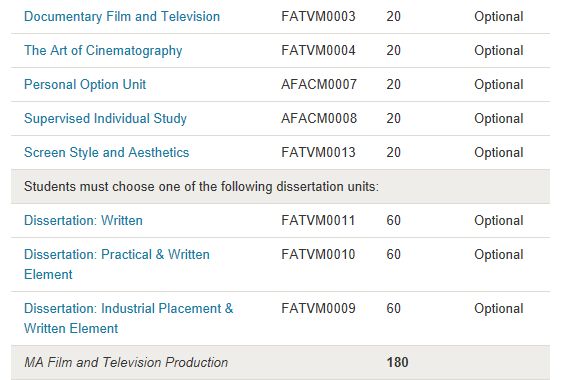
Task: Open Dissertation: Practical & Written Element link
Action: coord(117,265)
